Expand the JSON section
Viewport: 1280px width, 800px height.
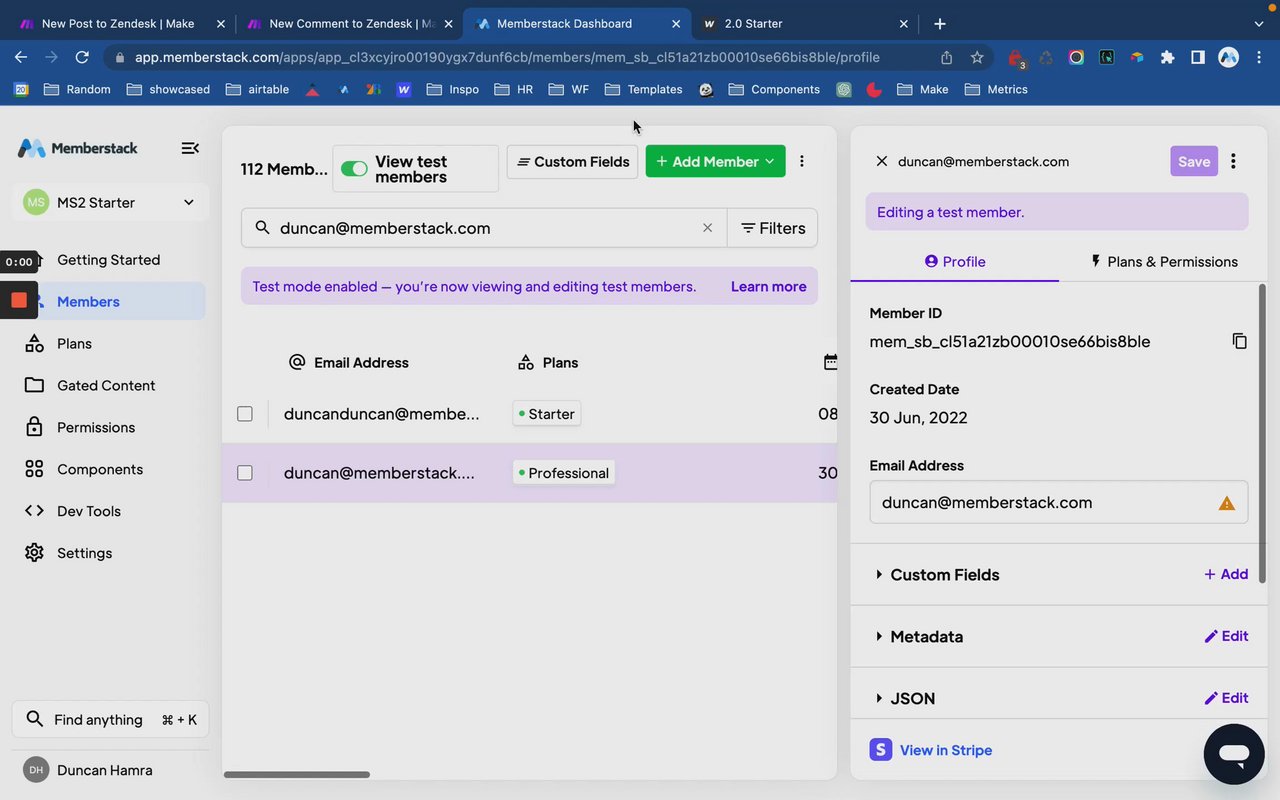(904, 699)
